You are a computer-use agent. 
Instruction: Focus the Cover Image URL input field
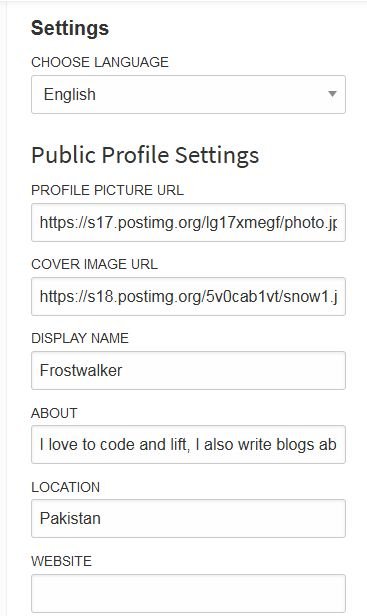pos(188,296)
